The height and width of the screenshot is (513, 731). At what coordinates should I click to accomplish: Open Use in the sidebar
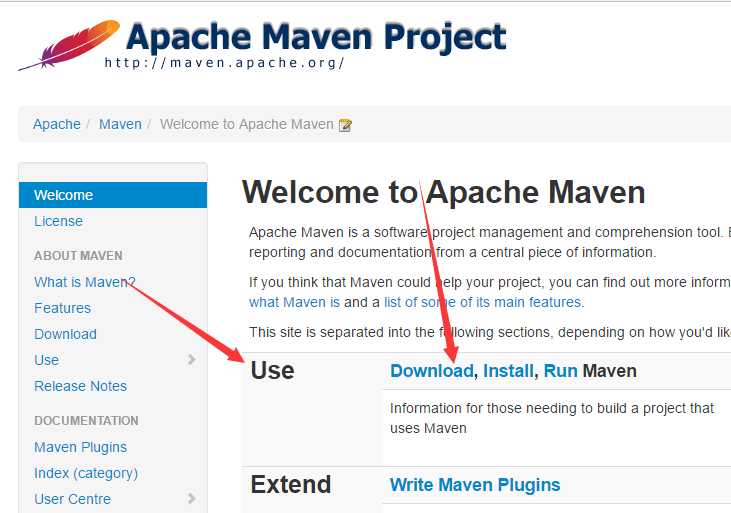click(x=47, y=360)
